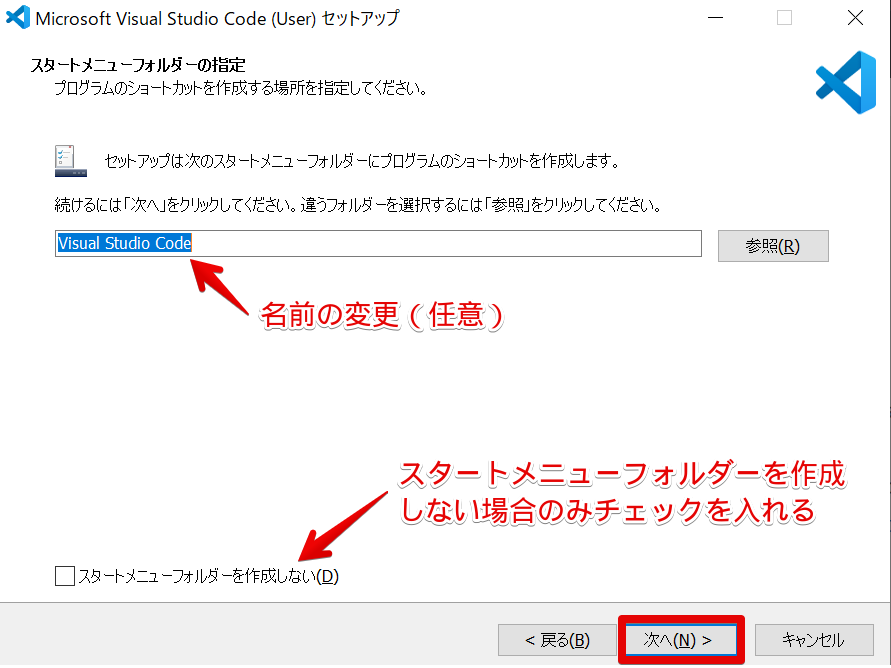
Task: Click the スタートメニューフォルダーの指定 heading
Action: click(138, 65)
